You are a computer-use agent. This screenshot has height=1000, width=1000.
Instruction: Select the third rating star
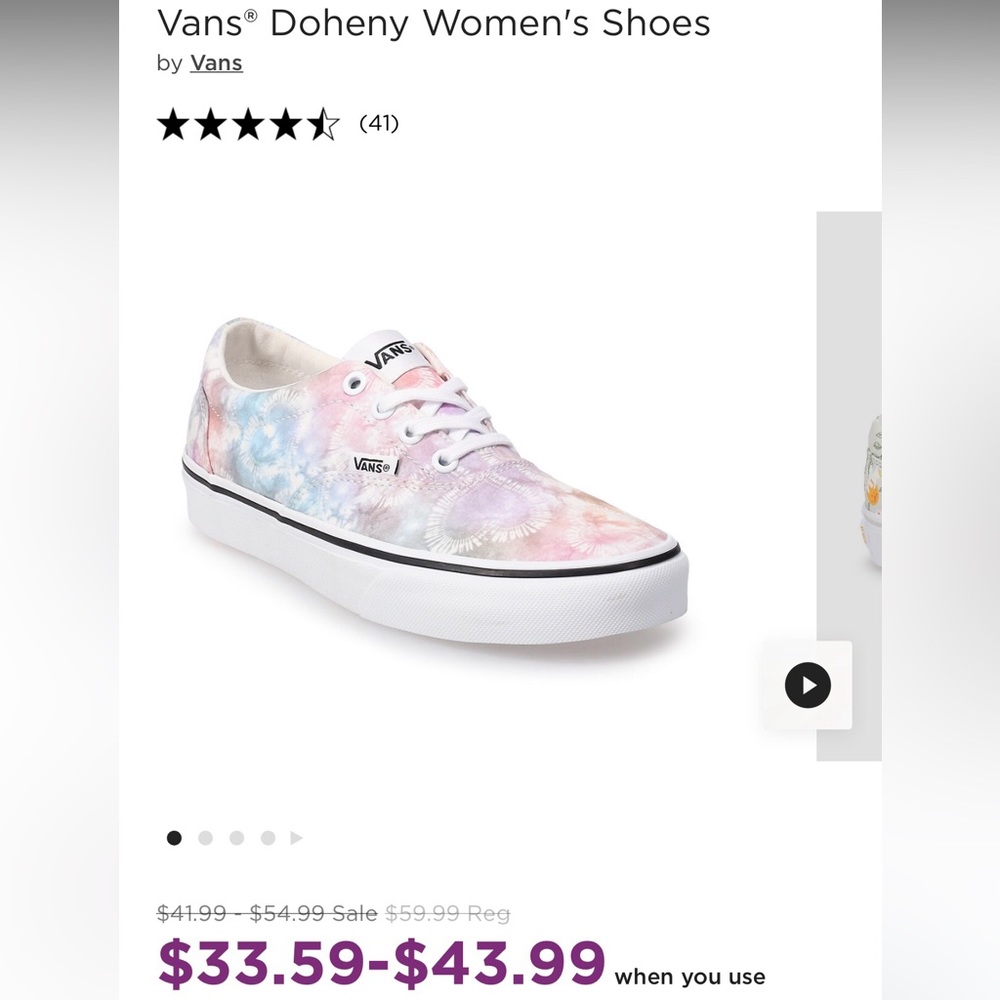click(247, 124)
